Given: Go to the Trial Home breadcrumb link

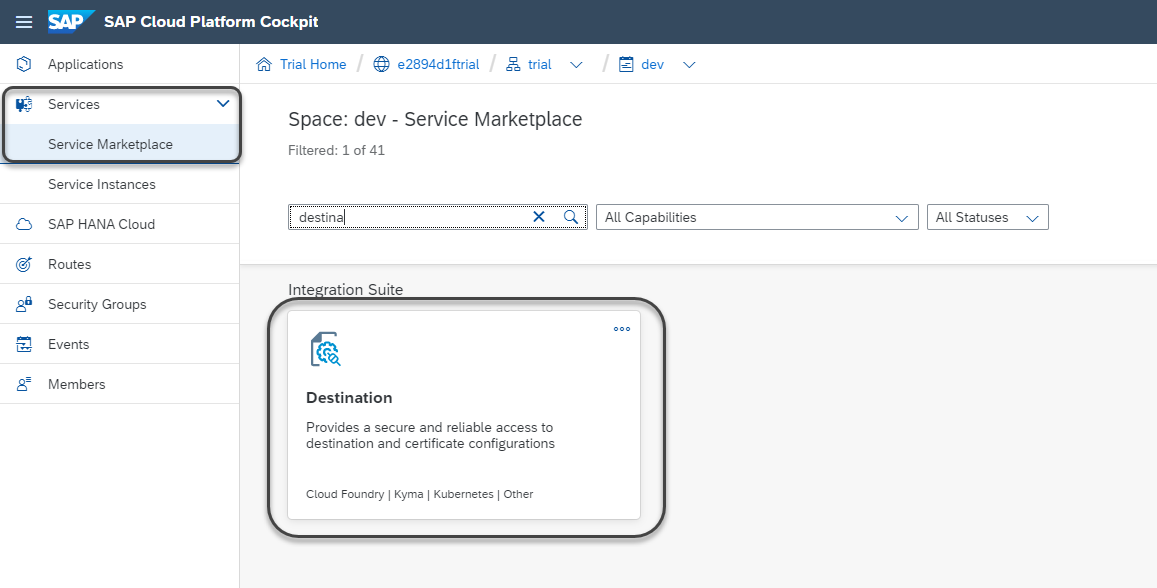Looking at the screenshot, I should pyautogui.click(x=313, y=64).
